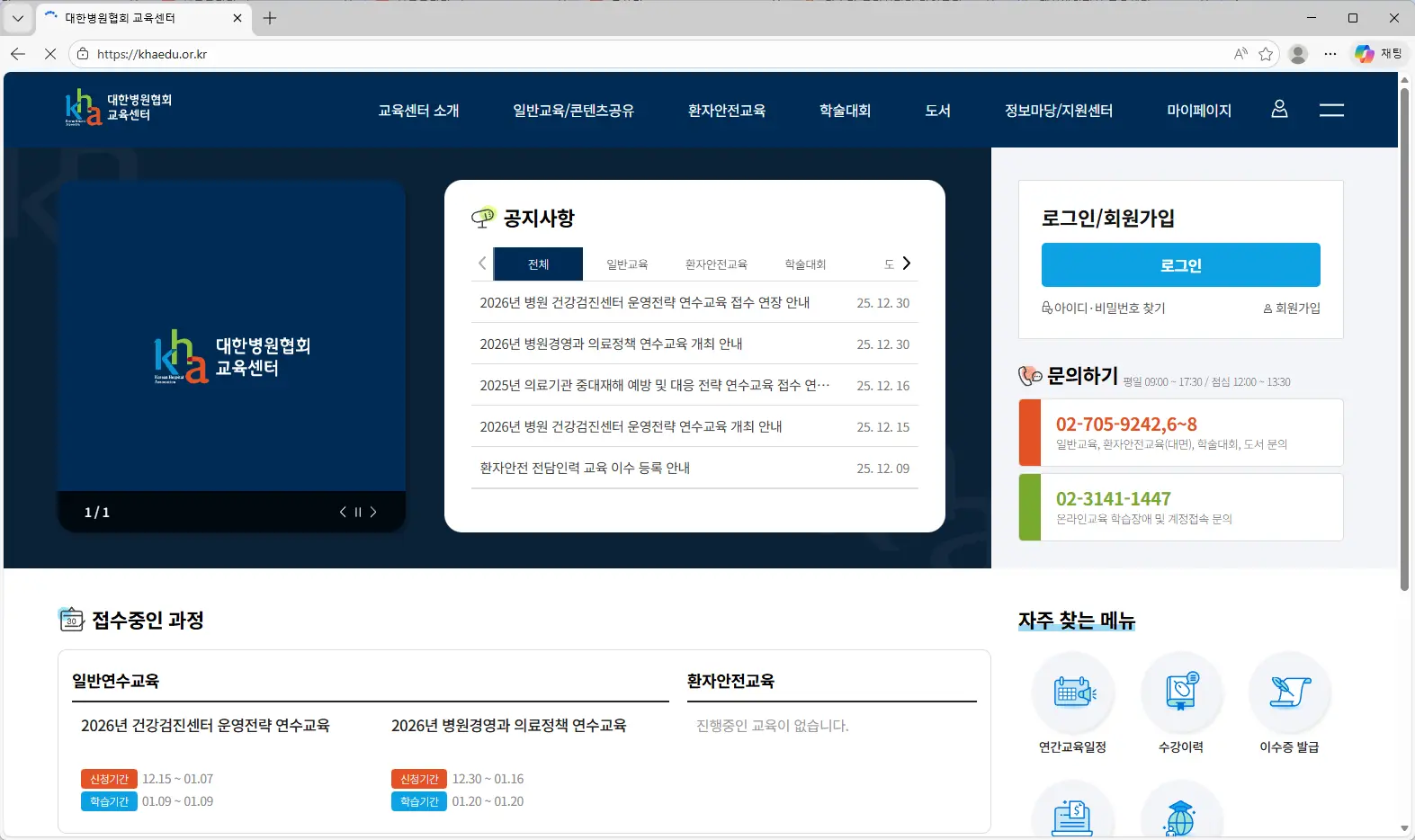Open the user account icon in header
This screenshot has height=840, width=1415.
coord(1279,109)
